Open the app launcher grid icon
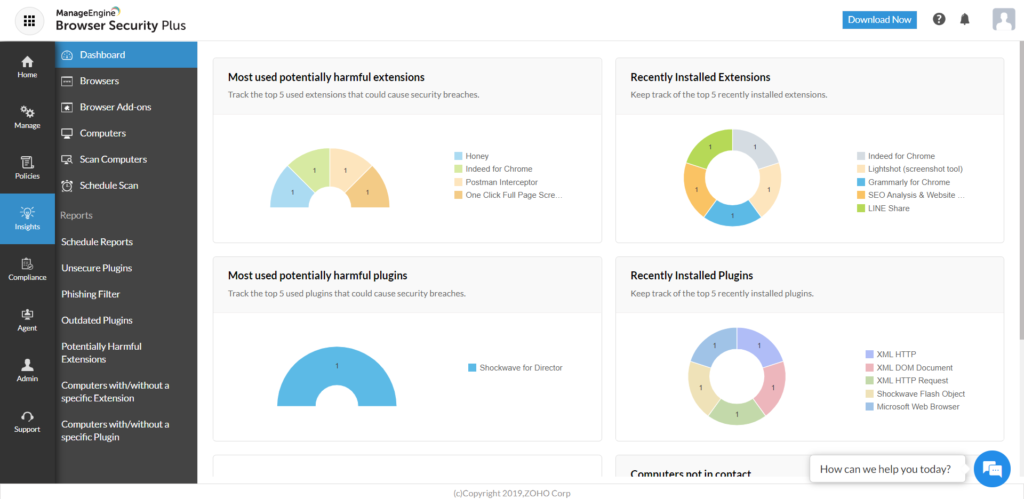 [x=29, y=20]
